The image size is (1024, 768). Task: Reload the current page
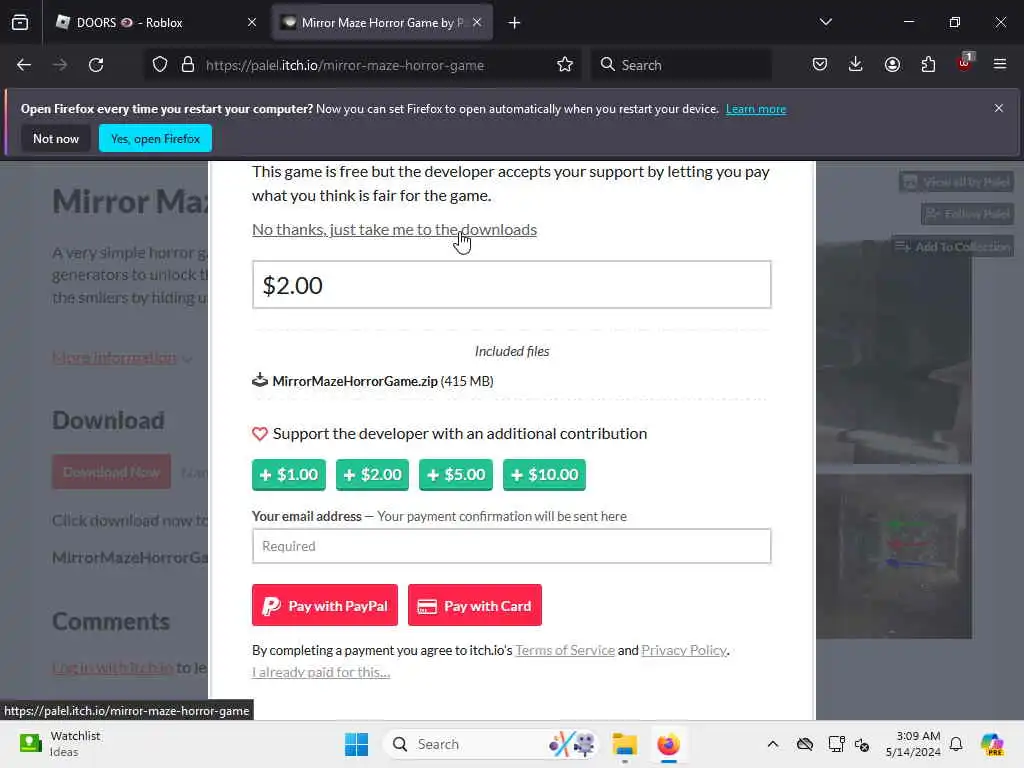(x=96, y=65)
